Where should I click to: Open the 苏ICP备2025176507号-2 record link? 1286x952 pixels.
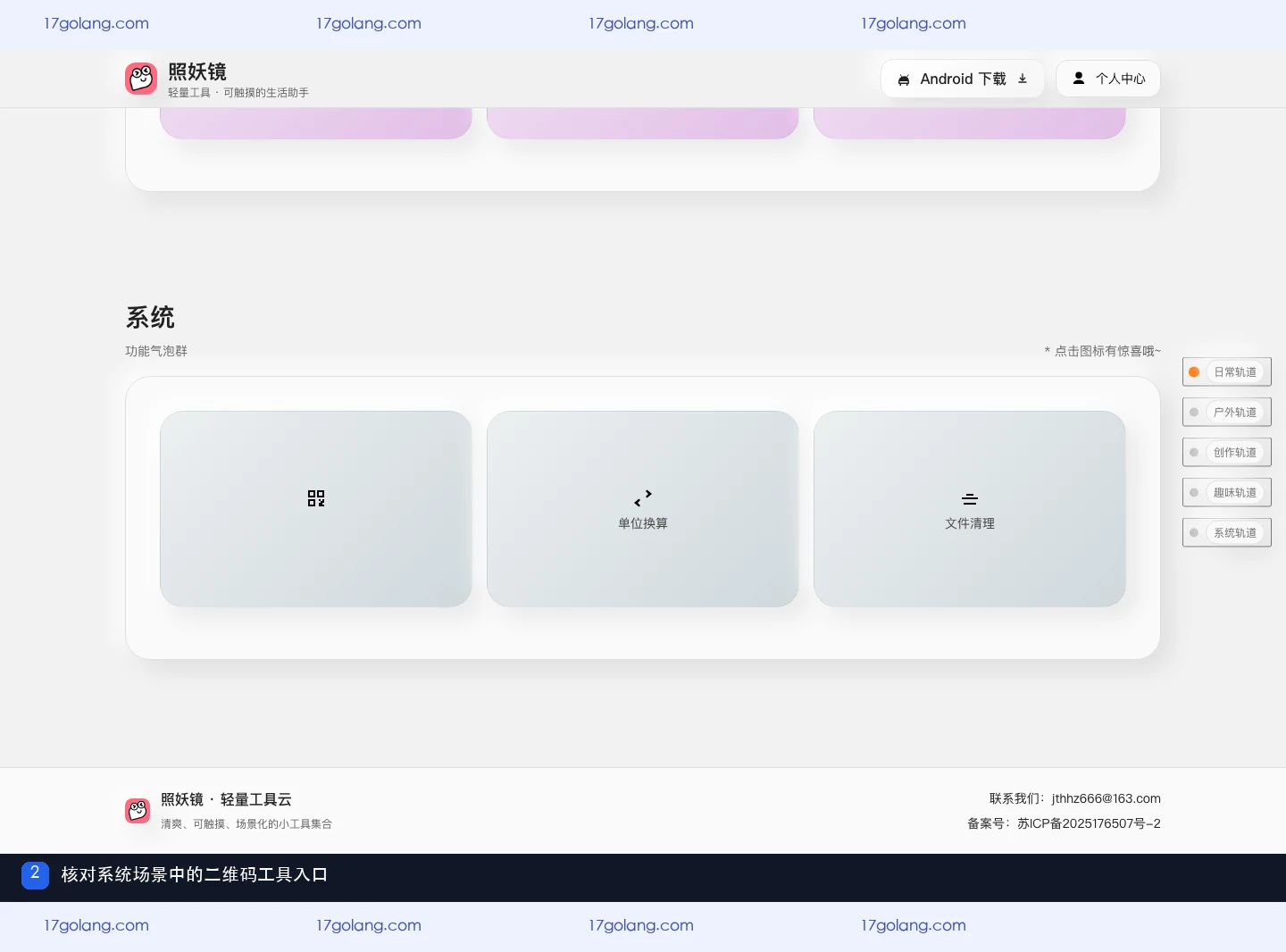click(x=1089, y=823)
